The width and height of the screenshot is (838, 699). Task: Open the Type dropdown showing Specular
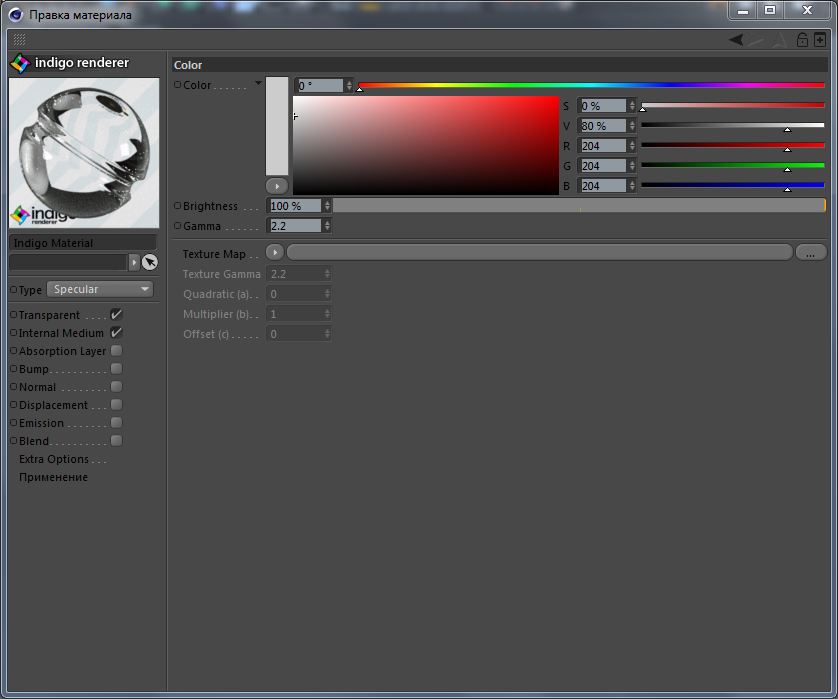coord(100,289)
